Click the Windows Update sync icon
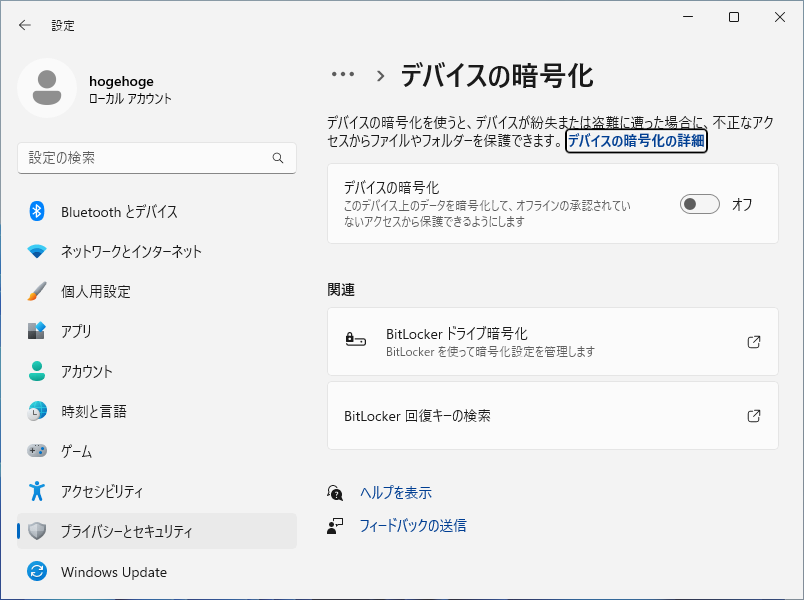This screenshot has height=600, width=804. click(37, 572)
